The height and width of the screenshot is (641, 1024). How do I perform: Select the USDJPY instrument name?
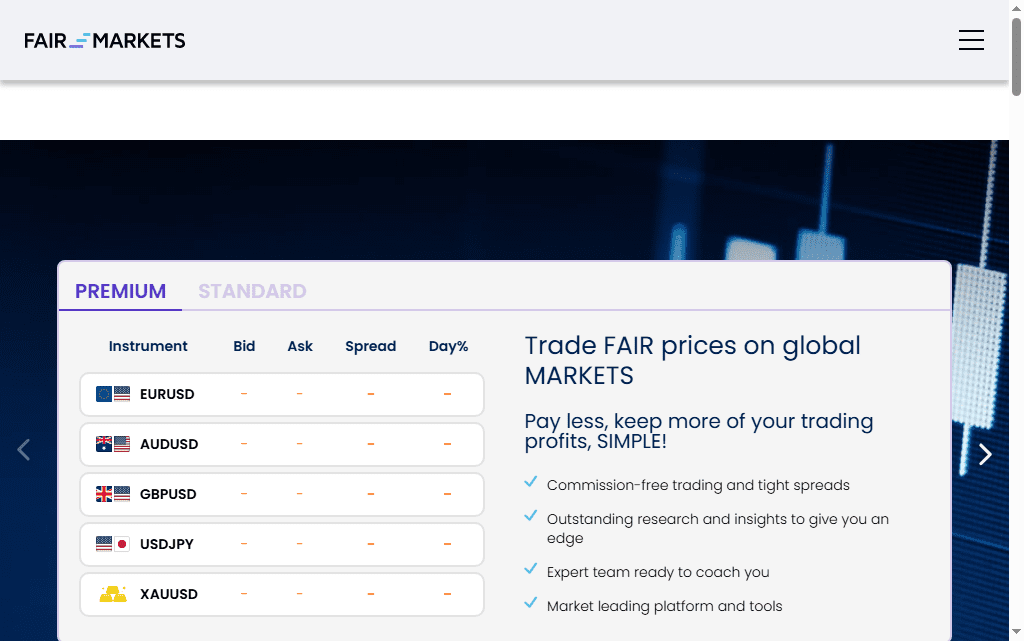click(x=167, y=544)
